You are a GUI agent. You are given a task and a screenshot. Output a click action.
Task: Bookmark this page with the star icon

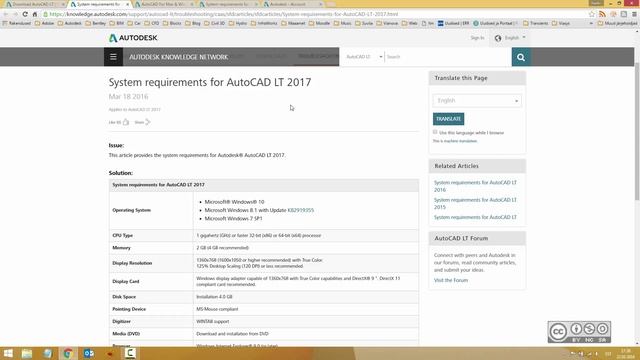coord(592,14)
